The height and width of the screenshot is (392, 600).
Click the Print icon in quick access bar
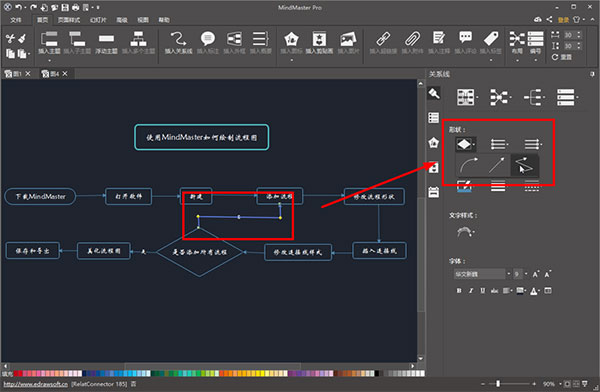coord(75,7)
